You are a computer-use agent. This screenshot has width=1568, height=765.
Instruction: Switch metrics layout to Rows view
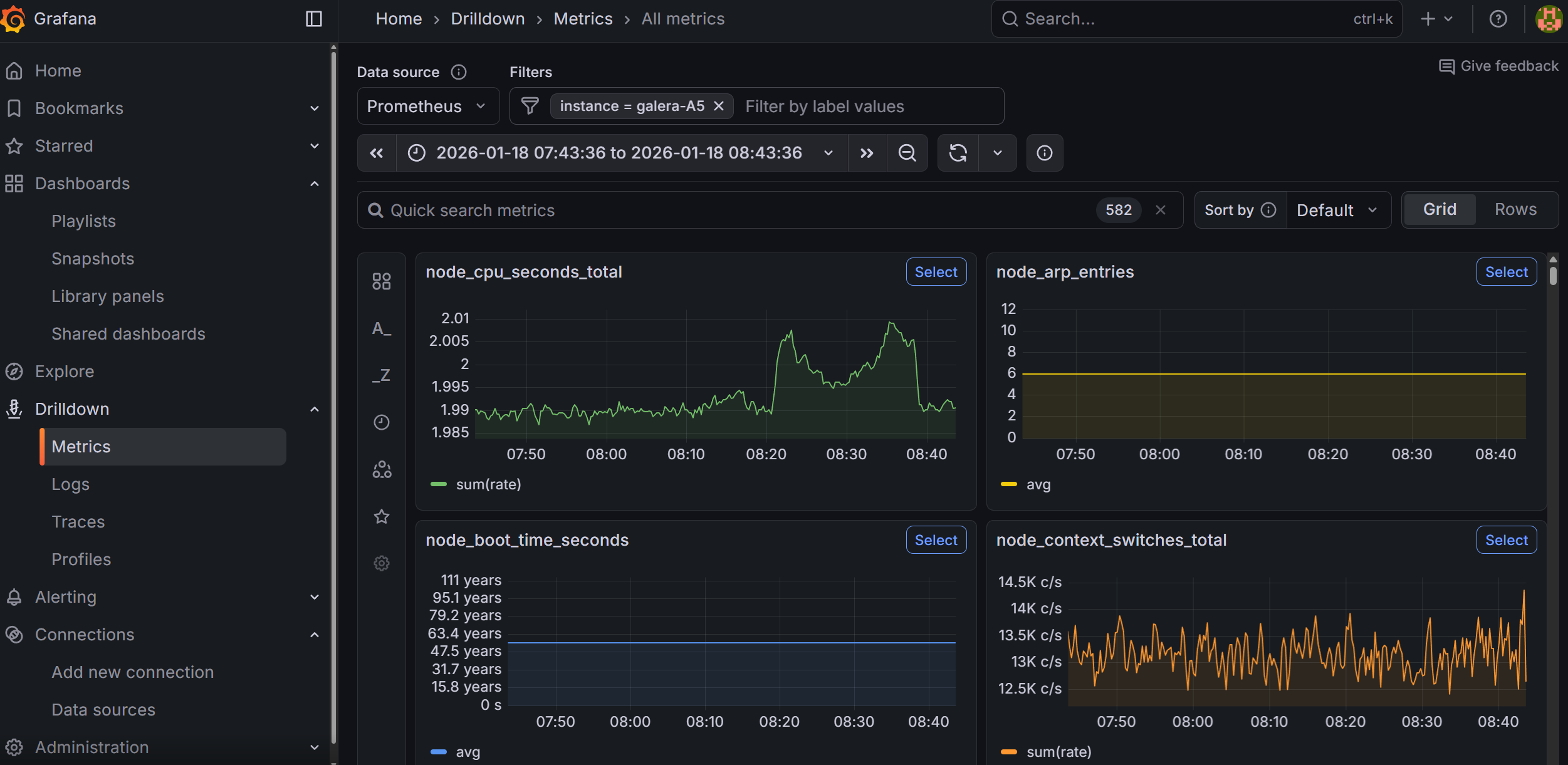(x=1515, y=209)
